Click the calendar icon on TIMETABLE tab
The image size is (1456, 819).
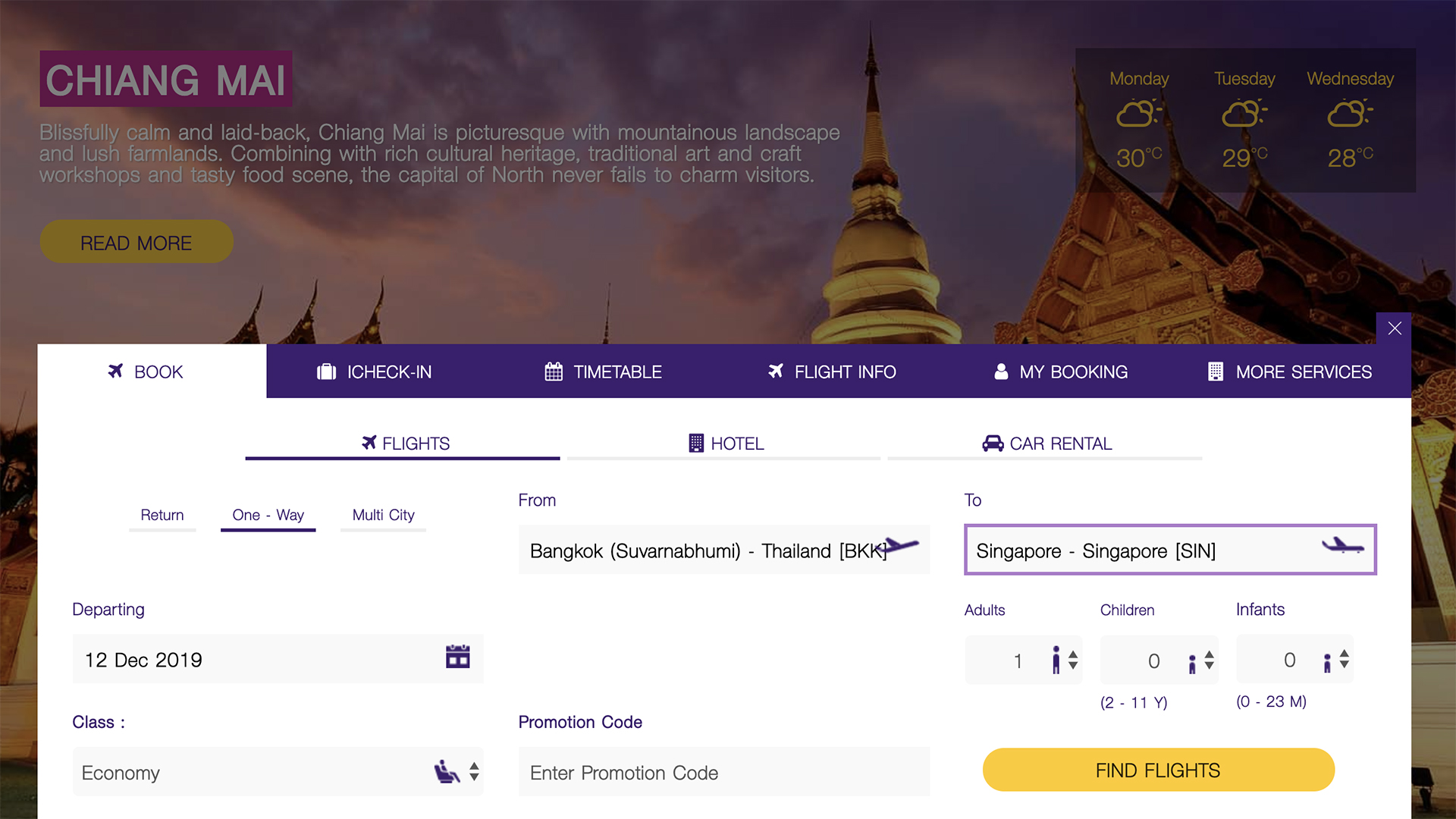coord(554,372)
